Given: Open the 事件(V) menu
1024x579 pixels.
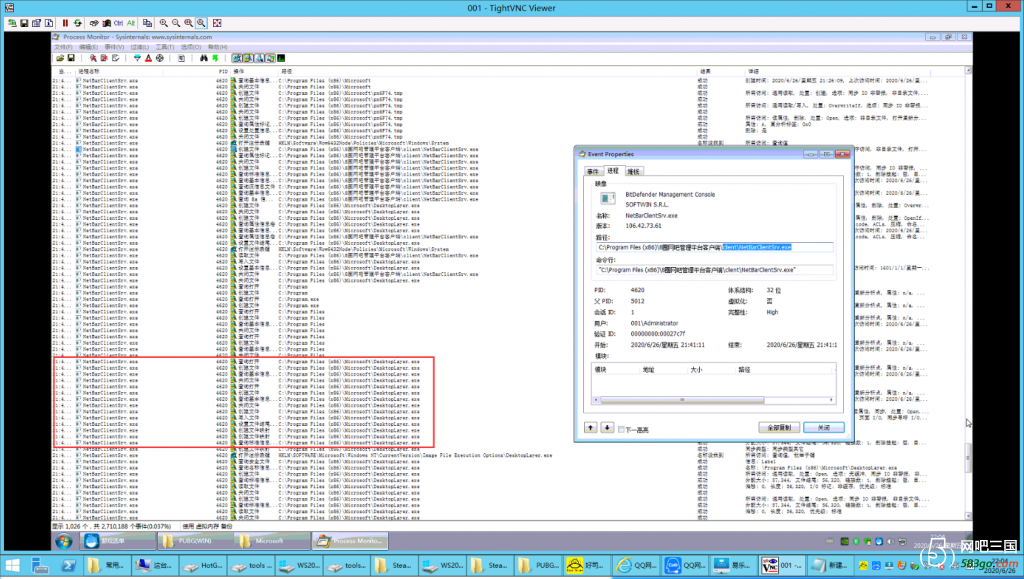Looking at the screenshot, I should tap(114, 47).
